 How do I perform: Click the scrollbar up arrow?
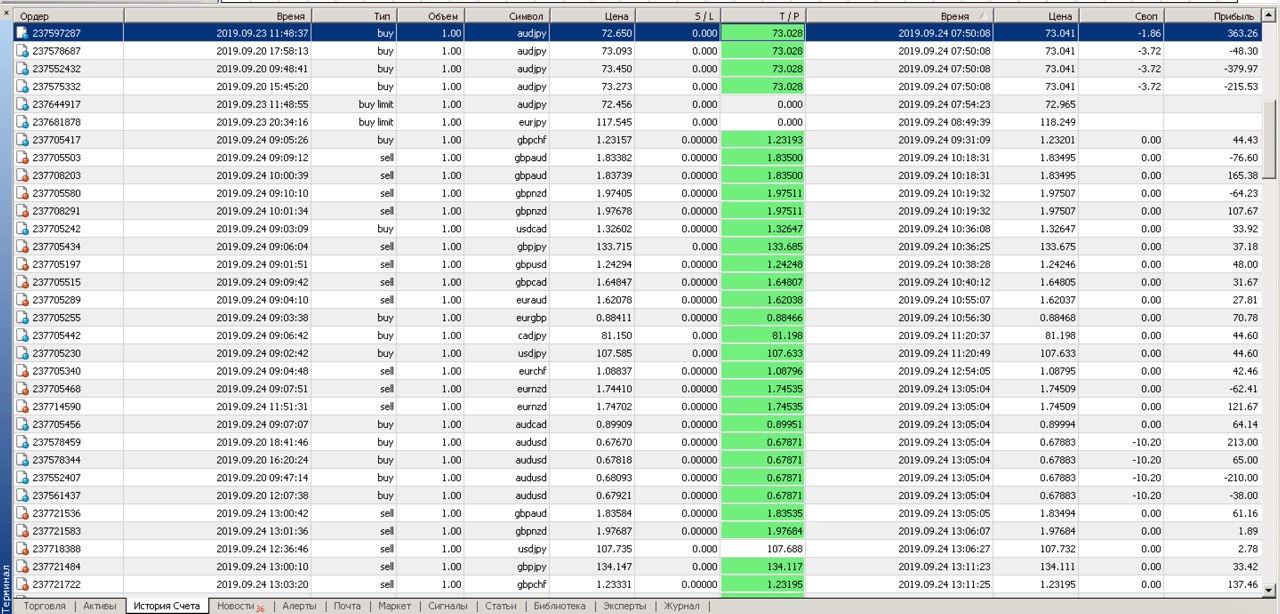[x=1271, y=16]
